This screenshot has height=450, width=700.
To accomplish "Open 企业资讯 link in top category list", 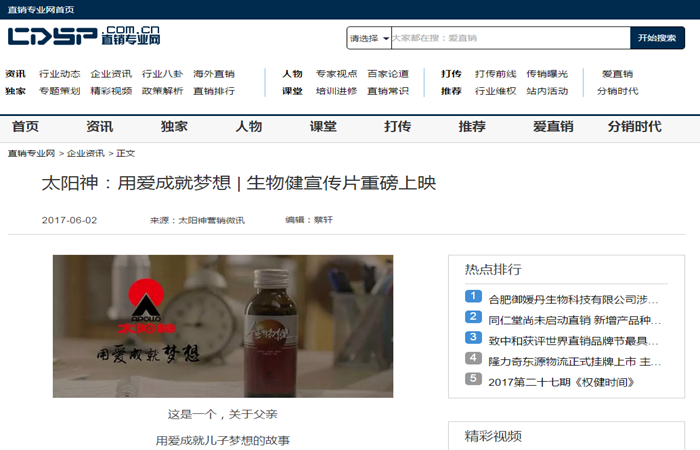I will coord(111,74).
